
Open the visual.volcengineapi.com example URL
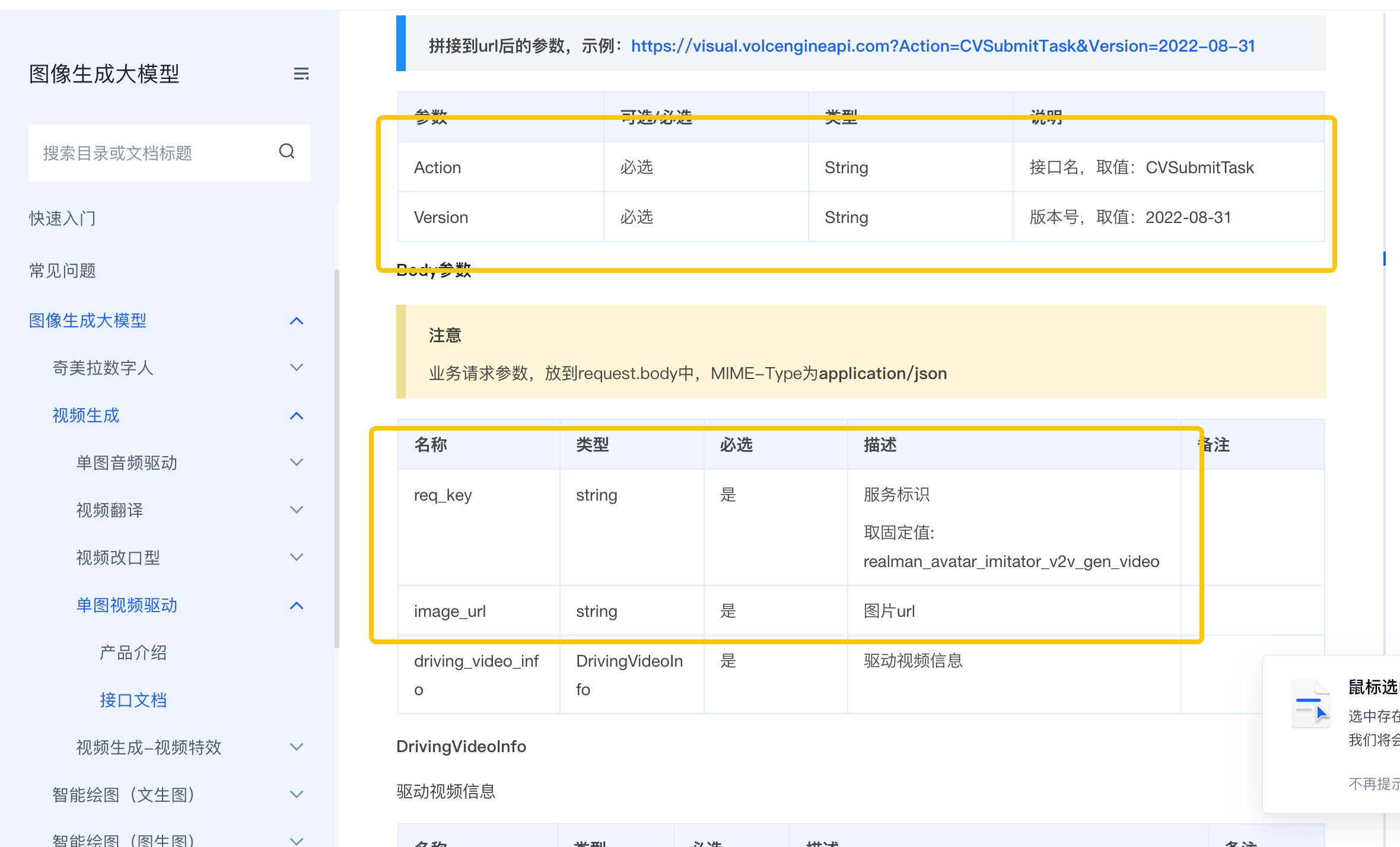pyautogui.click(x=943, y=46)
